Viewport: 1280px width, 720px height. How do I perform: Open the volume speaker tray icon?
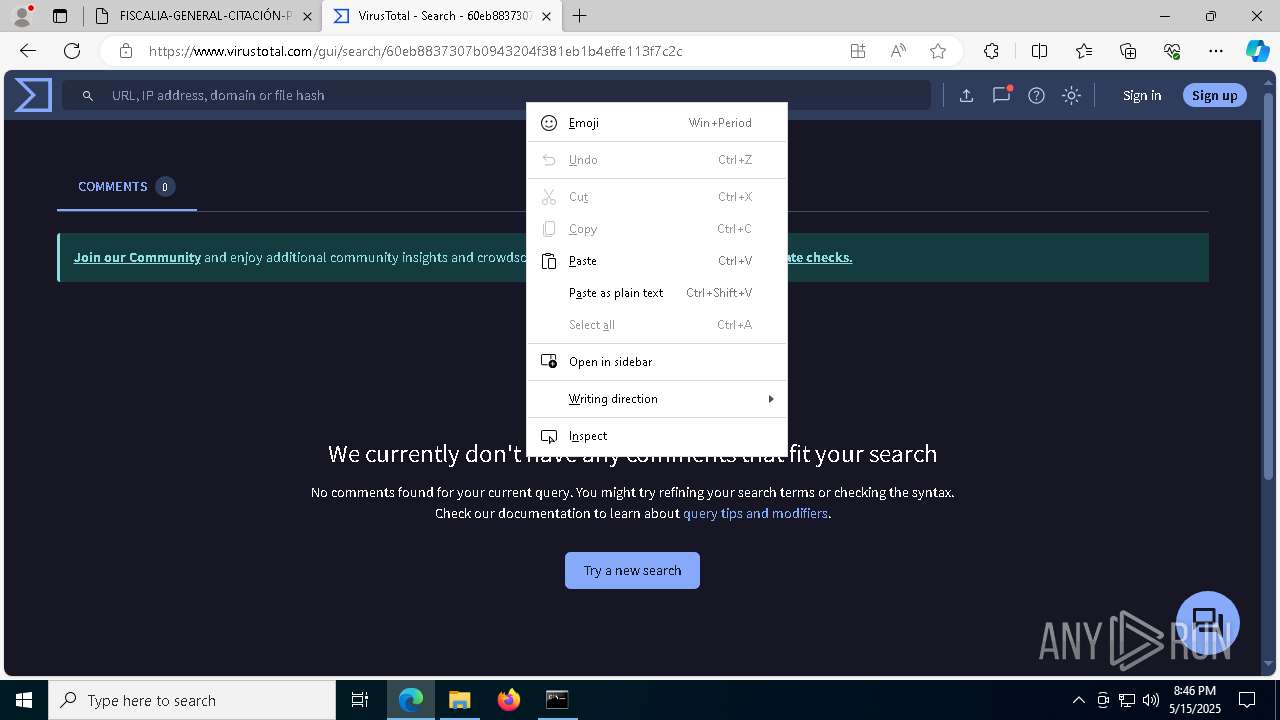click(x=1151, y=700)
